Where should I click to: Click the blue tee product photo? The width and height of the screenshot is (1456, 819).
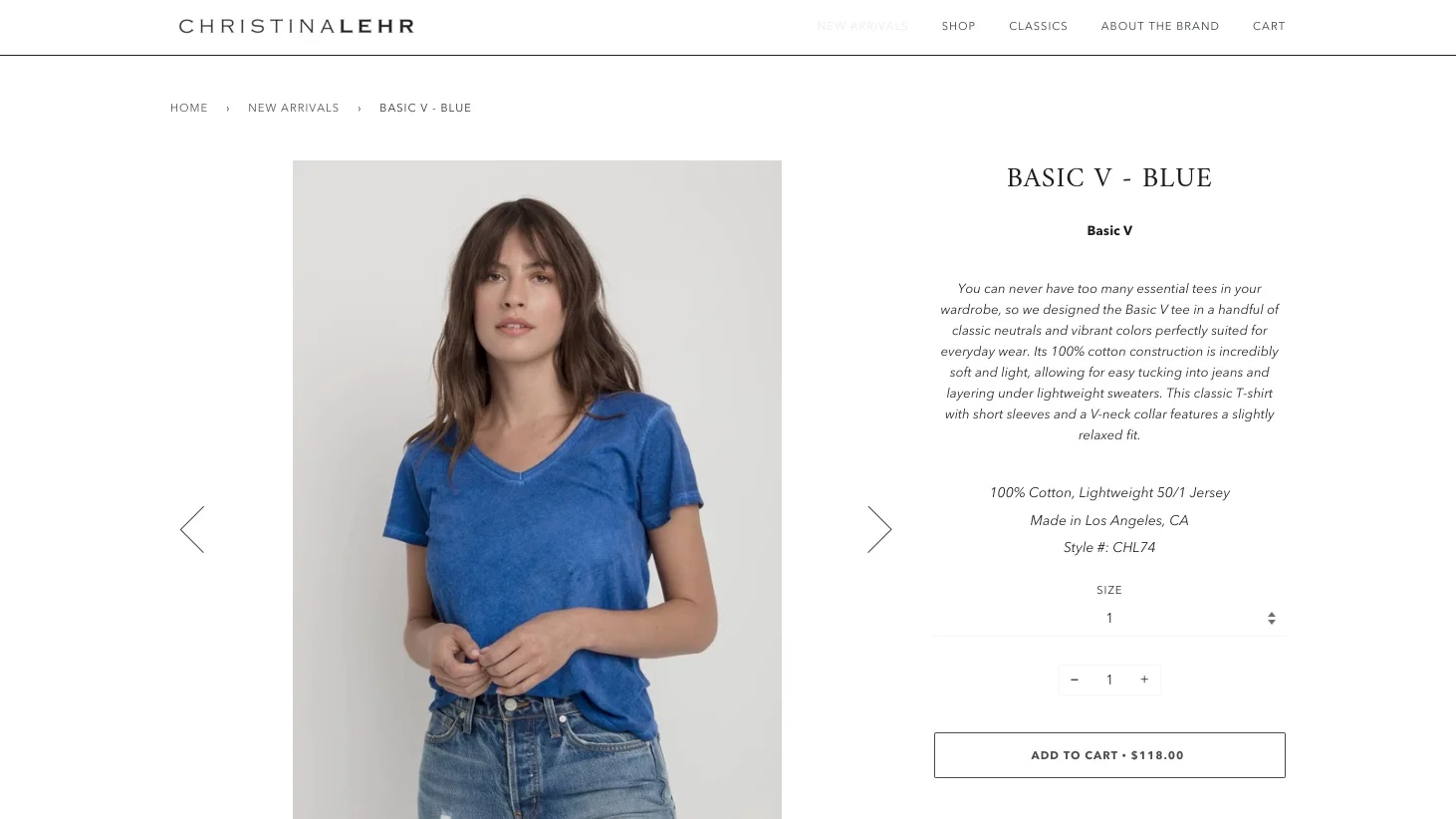pos(537,489)
